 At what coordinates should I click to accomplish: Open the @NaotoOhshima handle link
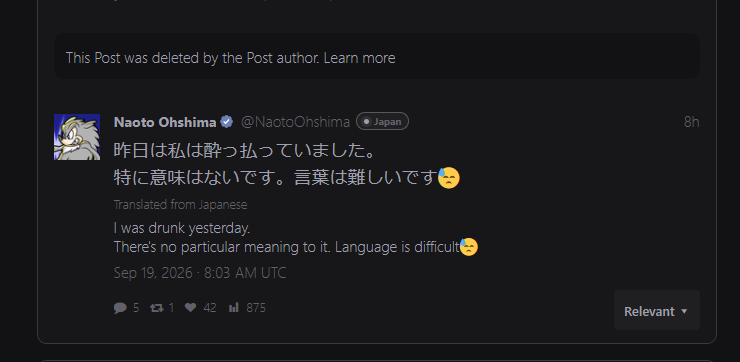295,122
